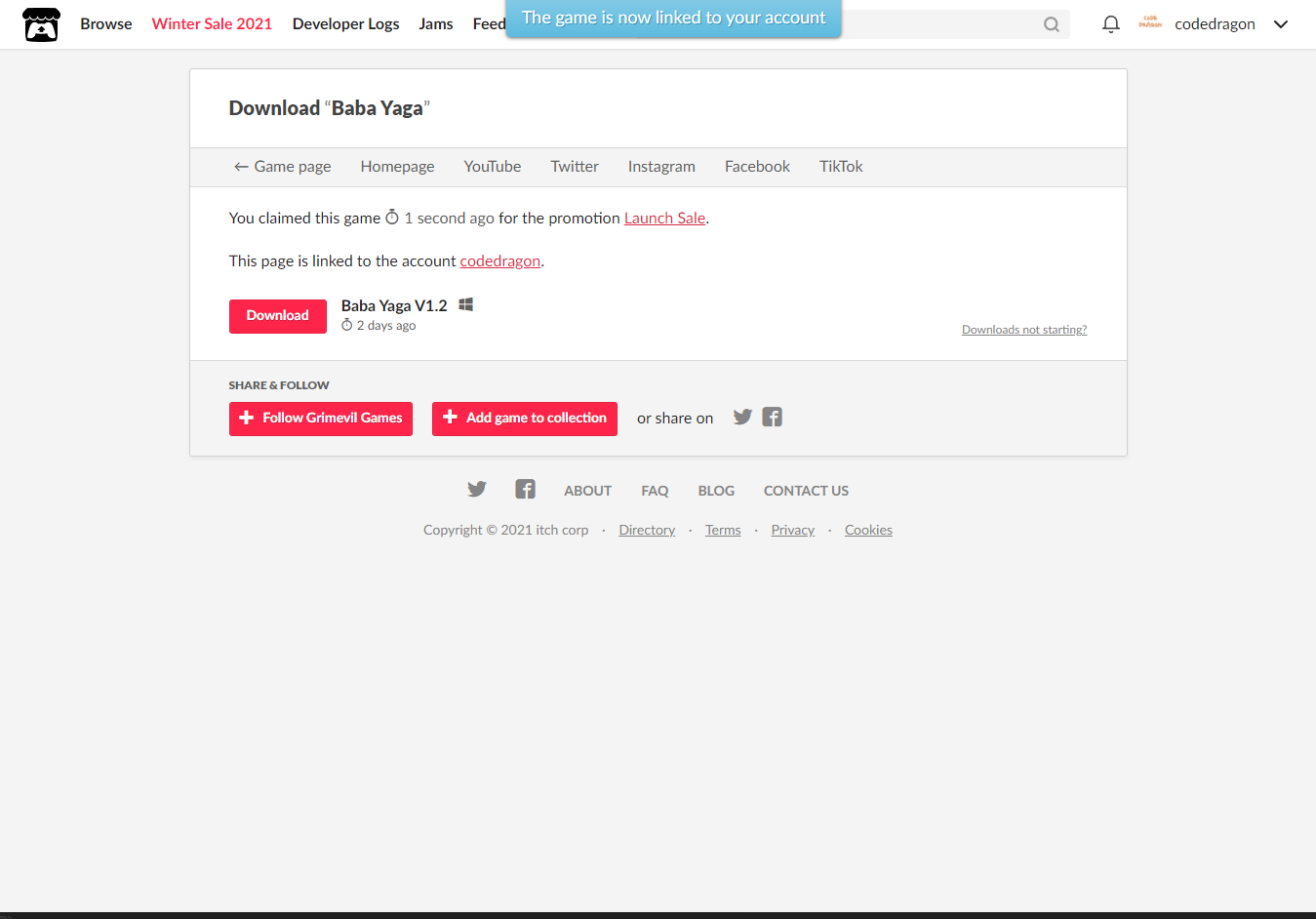This screenshot has height=919, width=1316.
Task: Click the search magnifier icon
Action: point(1051,24)
